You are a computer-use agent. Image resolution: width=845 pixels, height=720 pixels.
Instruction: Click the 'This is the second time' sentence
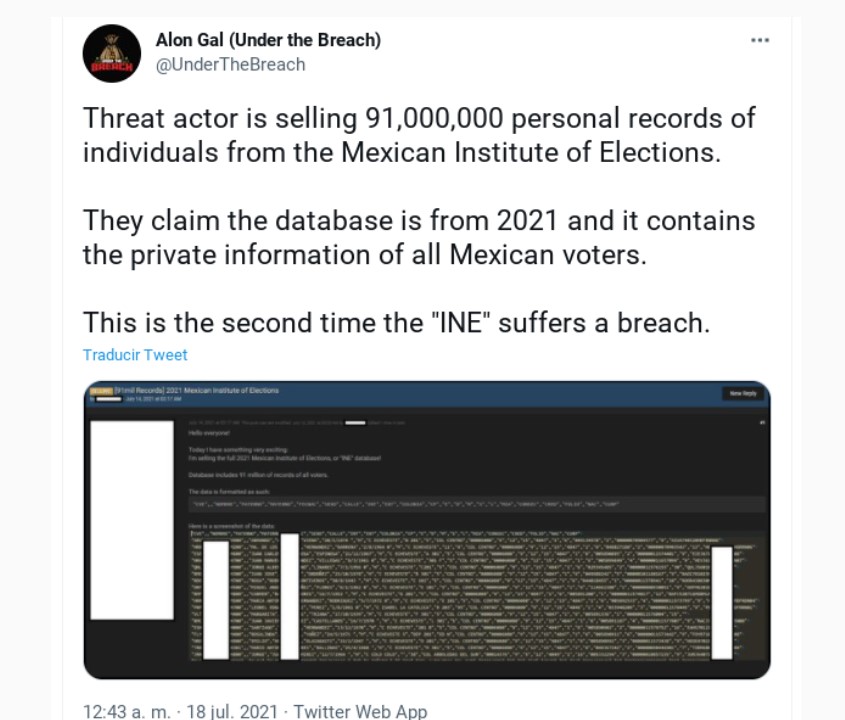tap(397, 323)
